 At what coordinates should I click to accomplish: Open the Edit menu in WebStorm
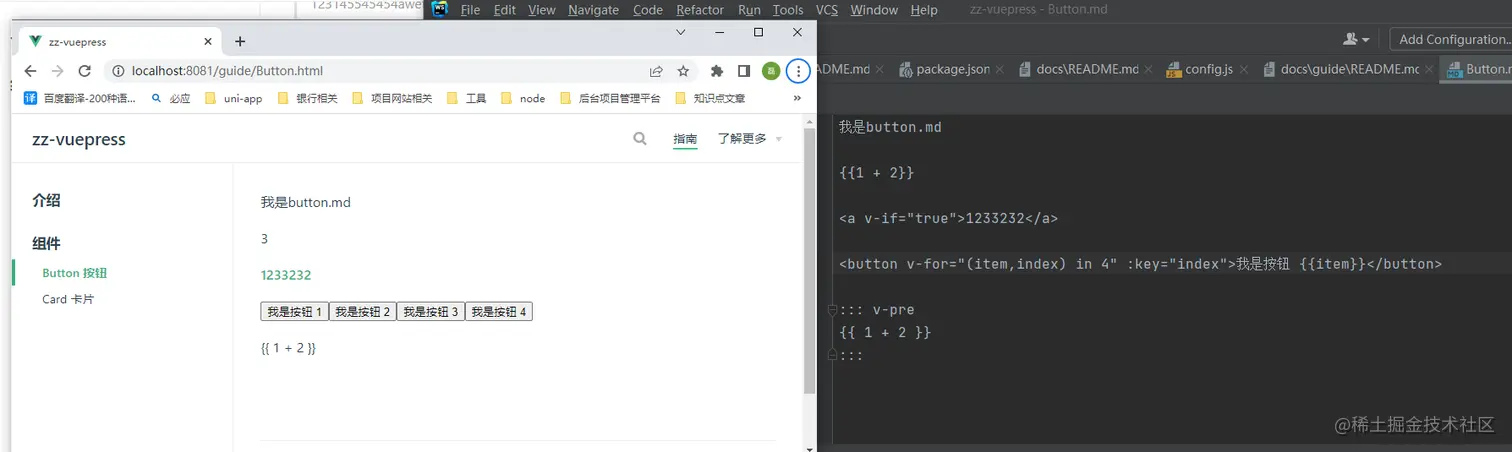point(505,10)
